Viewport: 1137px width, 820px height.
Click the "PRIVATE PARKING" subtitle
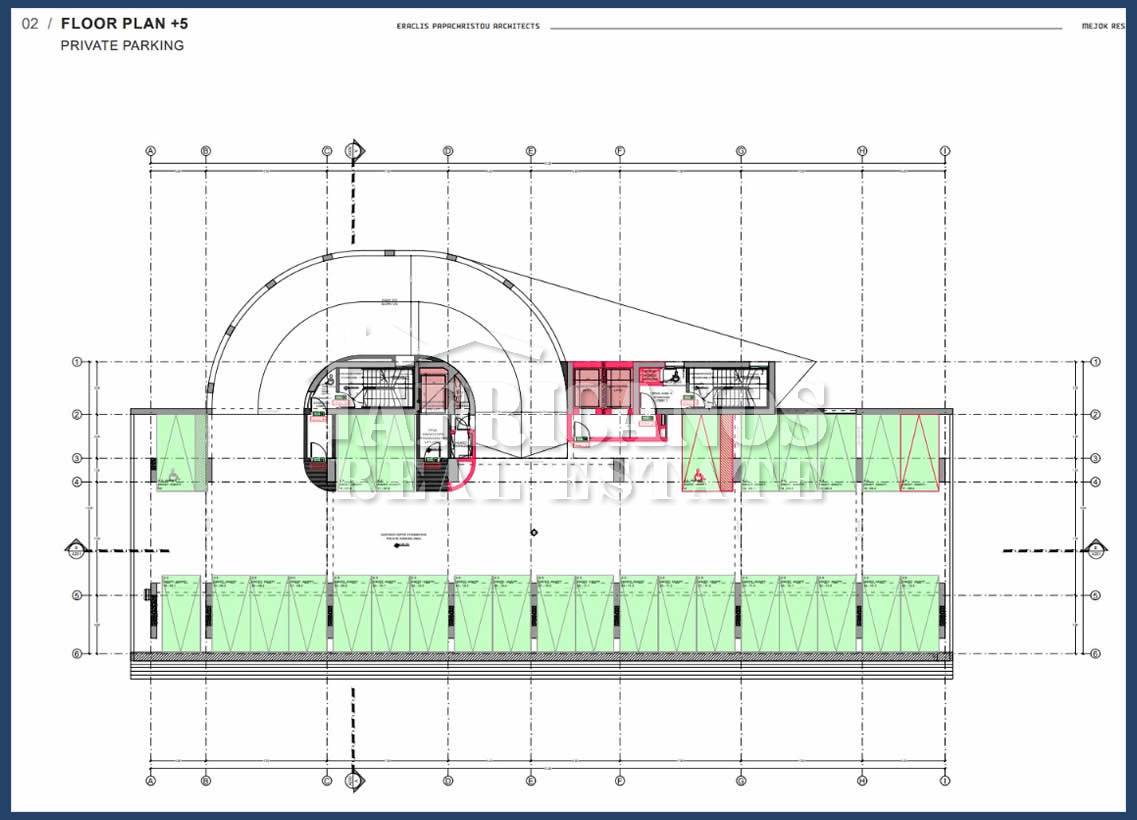click(x=122, y=45)
